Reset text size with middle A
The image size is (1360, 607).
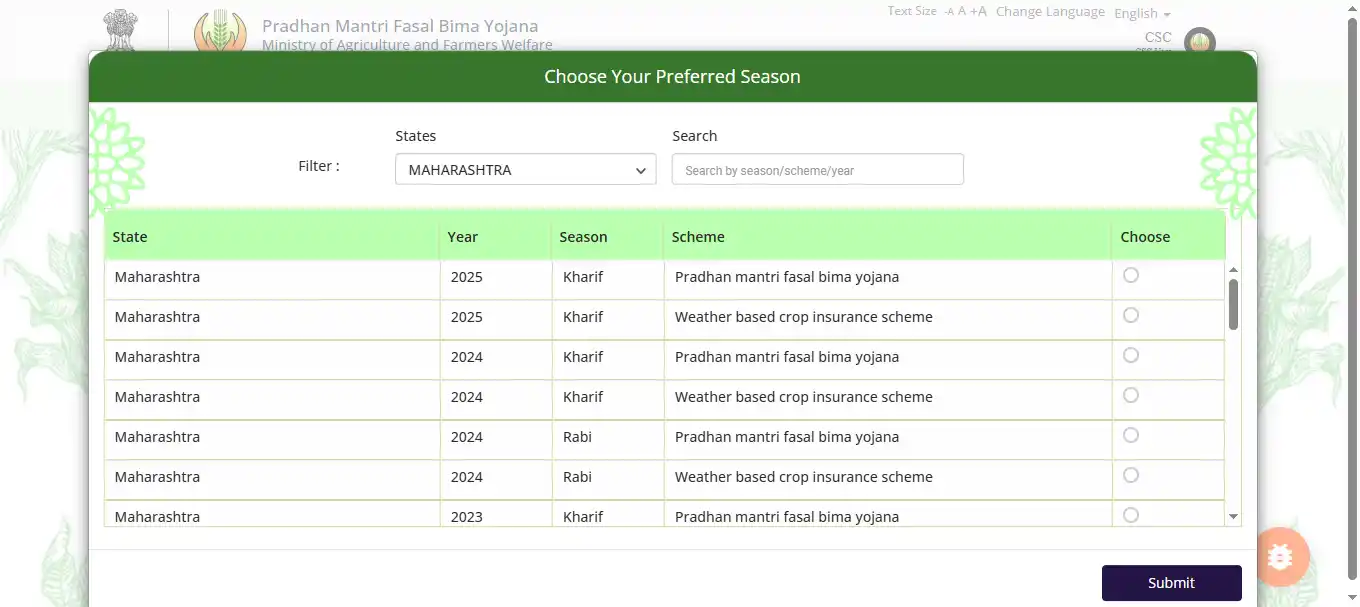(962, 12)
